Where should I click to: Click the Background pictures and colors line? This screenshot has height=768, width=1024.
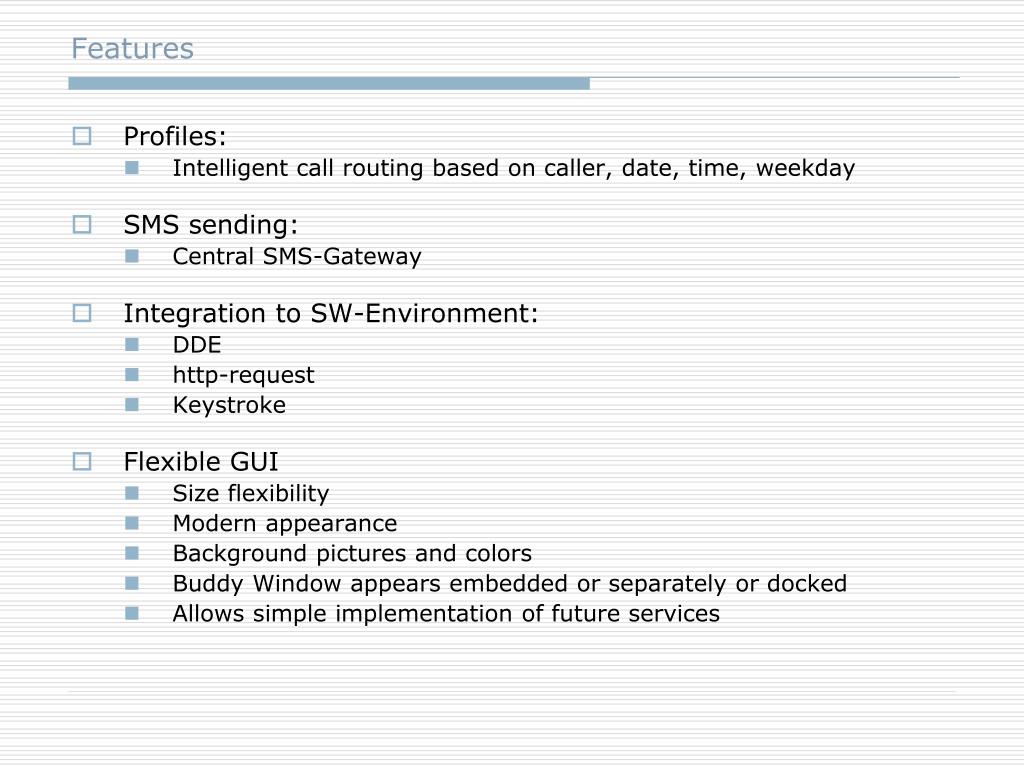353,554
